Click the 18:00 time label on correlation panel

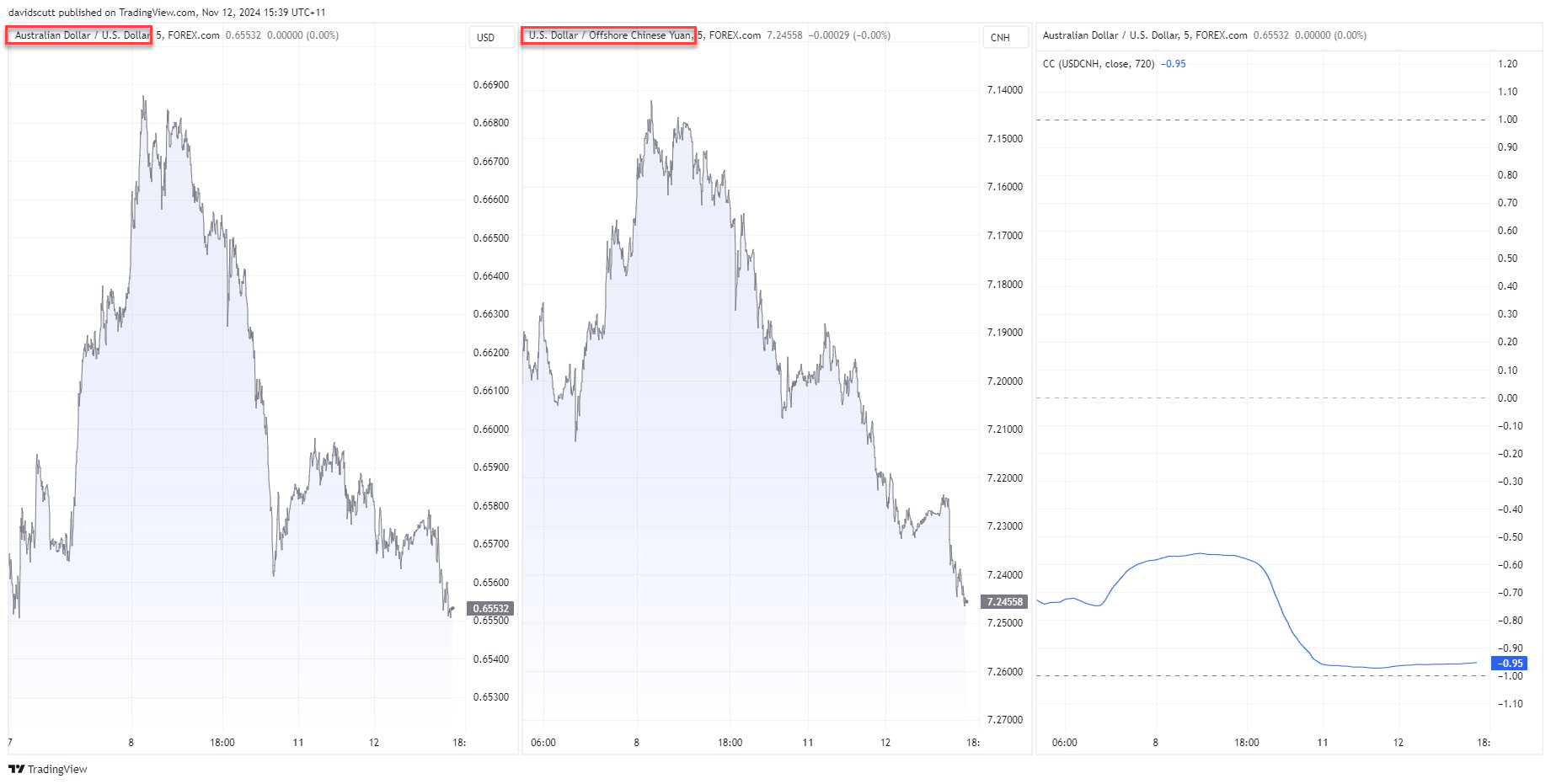click(1247, 743)
